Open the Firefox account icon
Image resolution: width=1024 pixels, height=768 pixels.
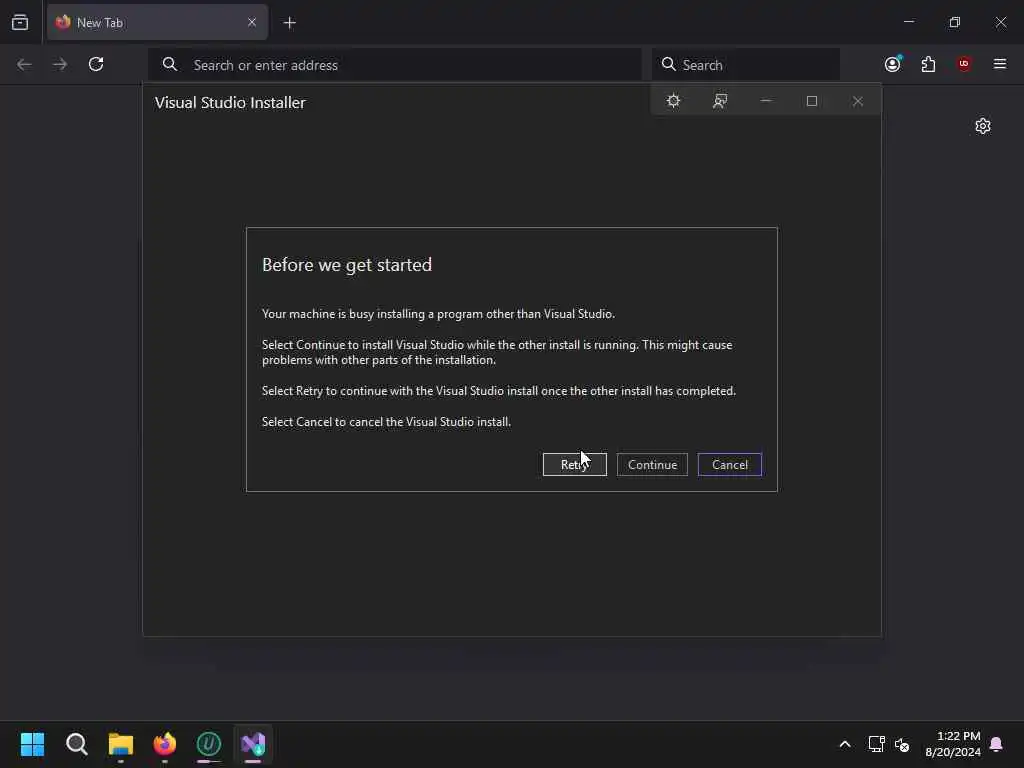coord(893,64)
